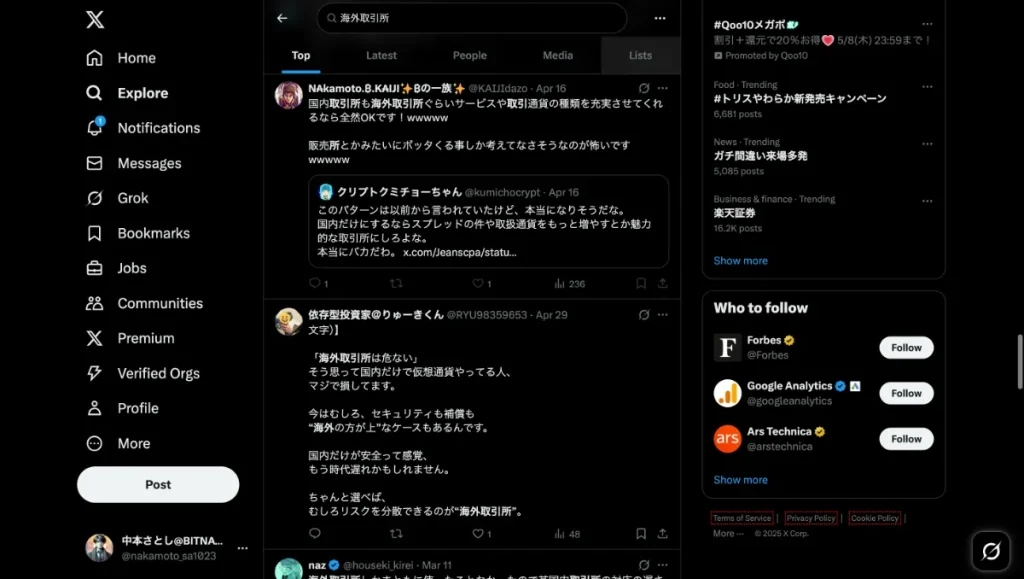Click the page vertical scrollbar
The width and height of the screenshot is (1024, 579).
(1019, 362)
